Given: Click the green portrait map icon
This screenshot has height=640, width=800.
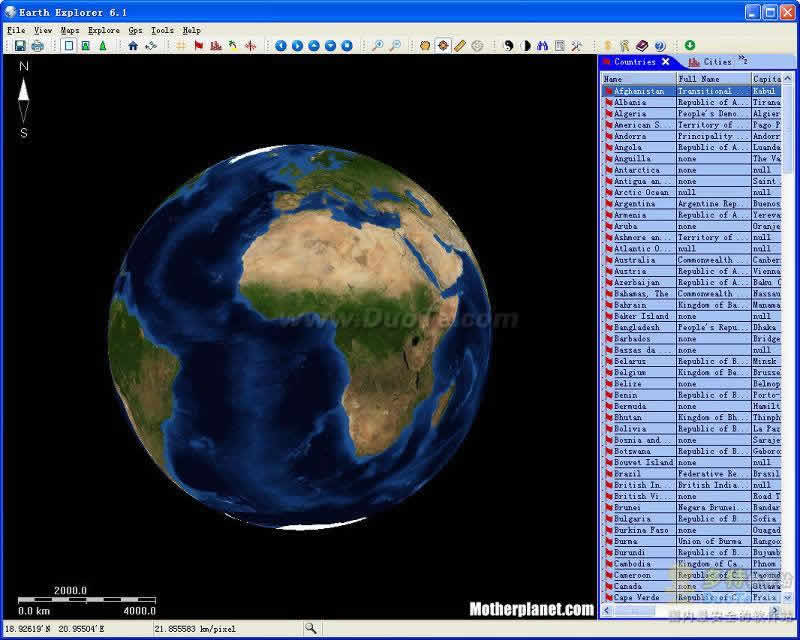Looking at the screenshot, I should (86, 46).
